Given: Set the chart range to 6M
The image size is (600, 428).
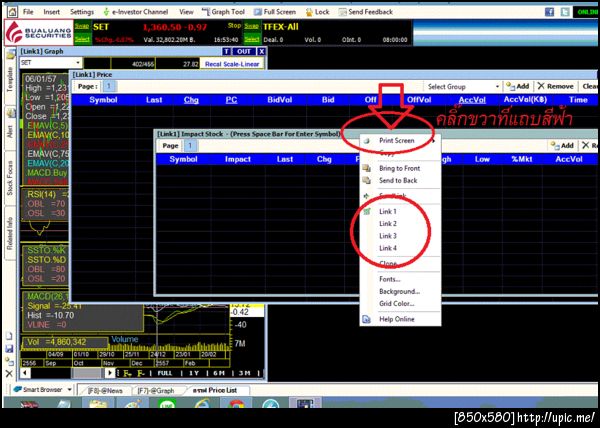Looking at the screenshot, I should point(219,373).
